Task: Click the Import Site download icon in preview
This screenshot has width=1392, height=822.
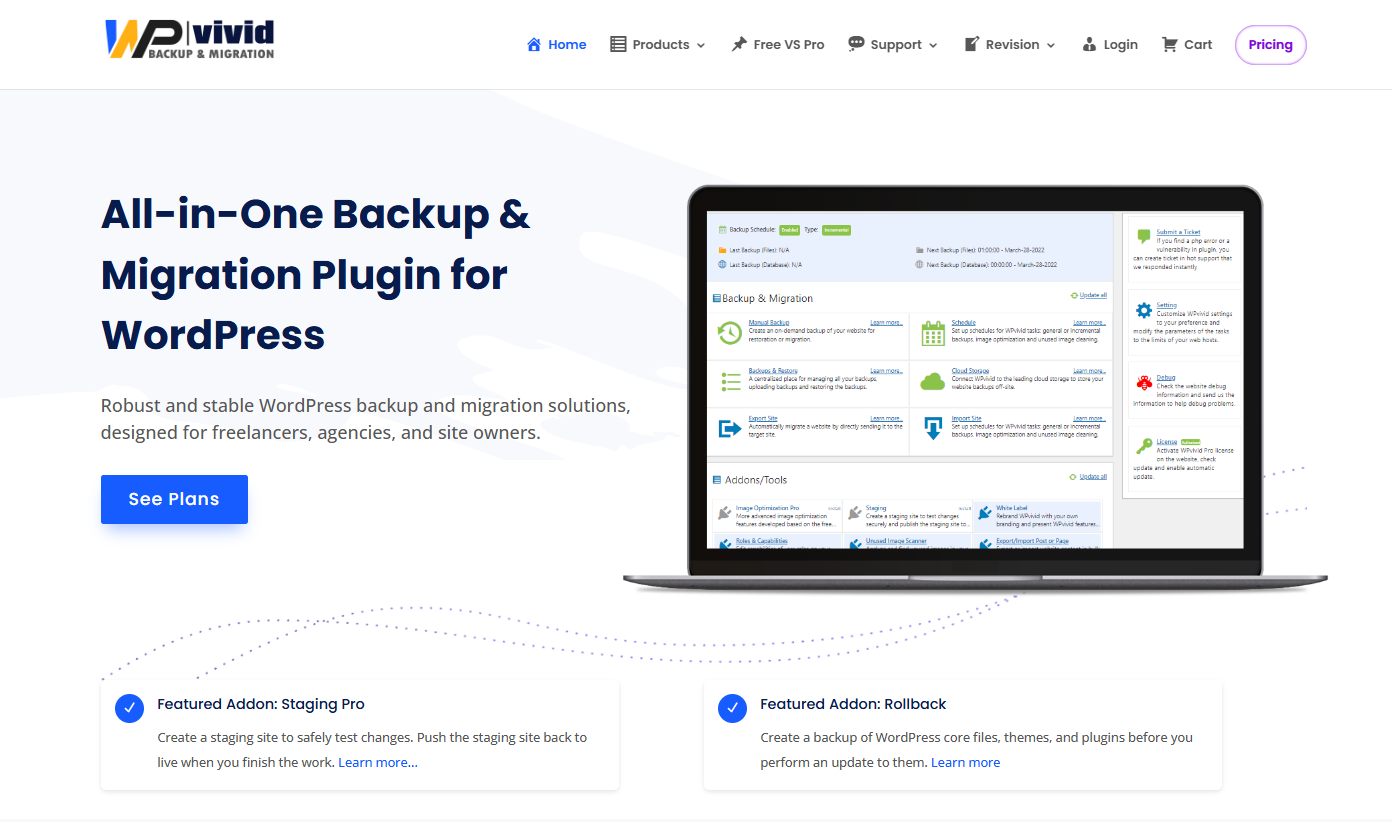Action: [933, 429]
